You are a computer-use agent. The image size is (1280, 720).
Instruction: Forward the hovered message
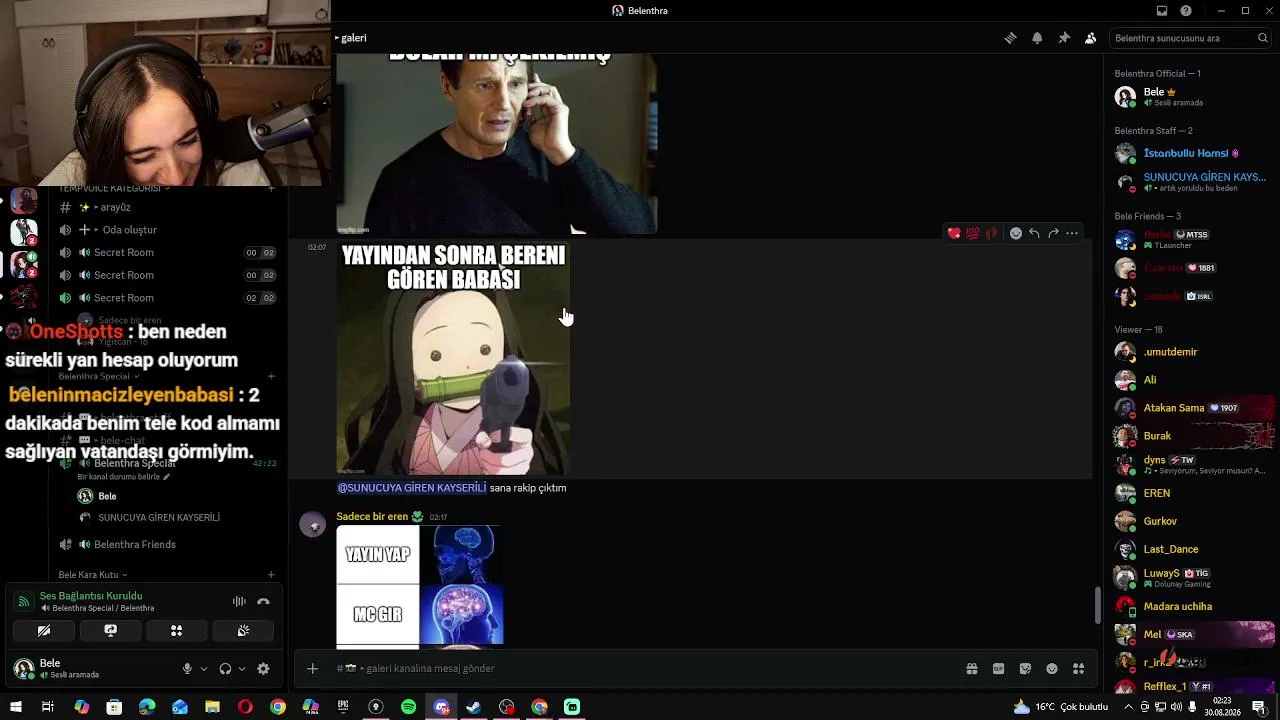(x=1053, y=233)
